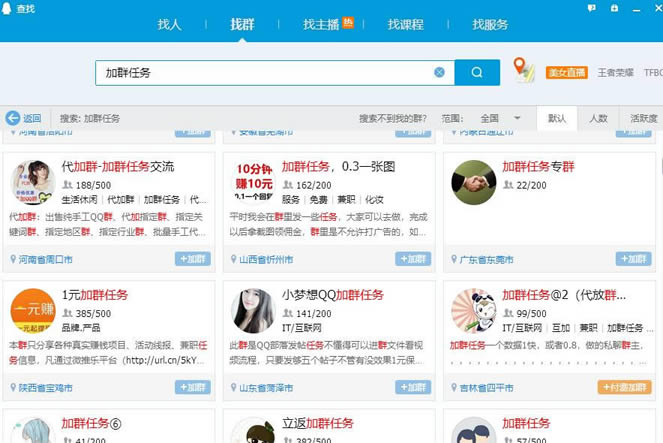
Task: Click the 美女直播 hot keyword tag
Action: (x=567, y=73)
